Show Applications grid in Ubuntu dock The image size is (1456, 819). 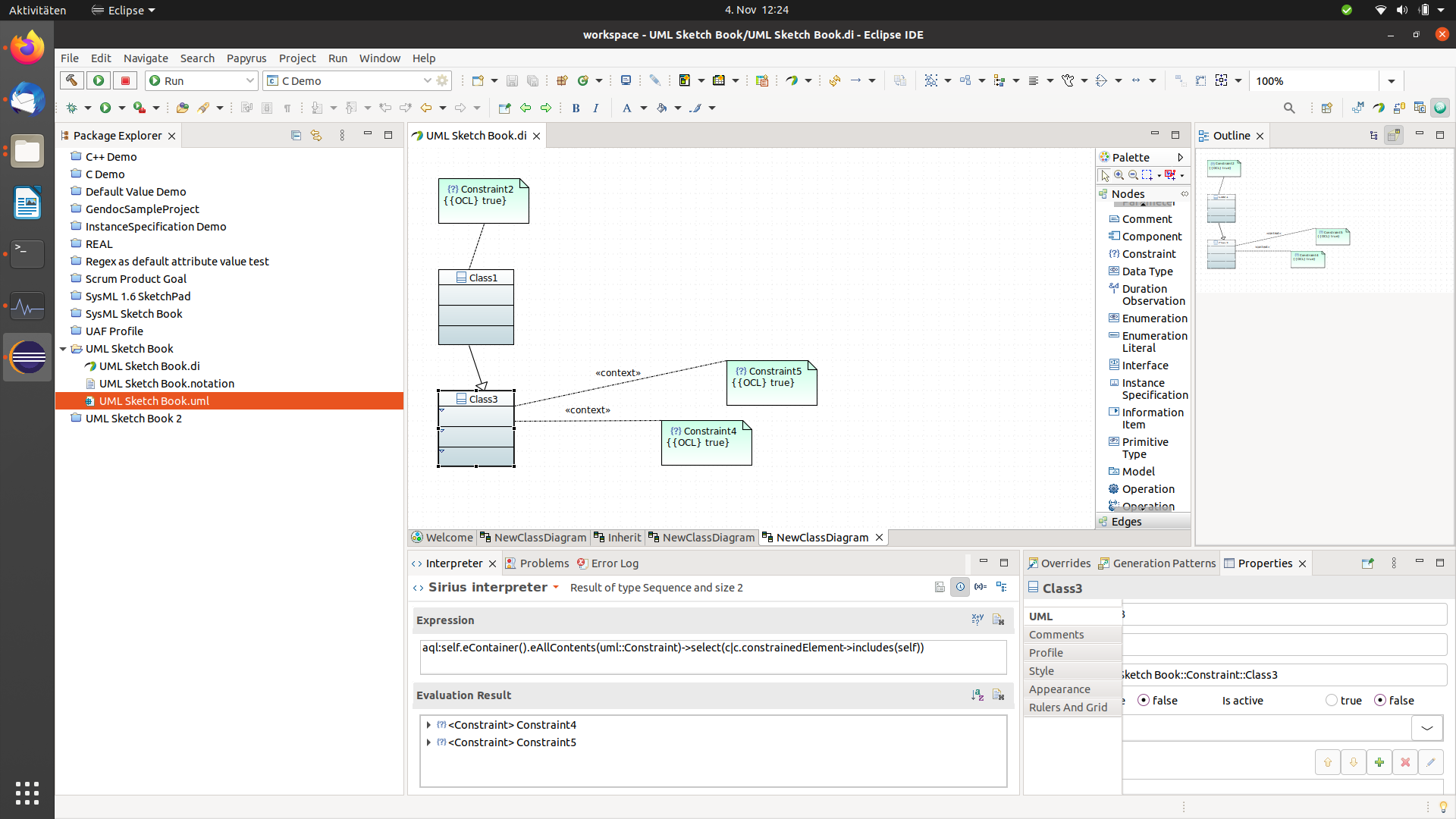pos(27,793)
